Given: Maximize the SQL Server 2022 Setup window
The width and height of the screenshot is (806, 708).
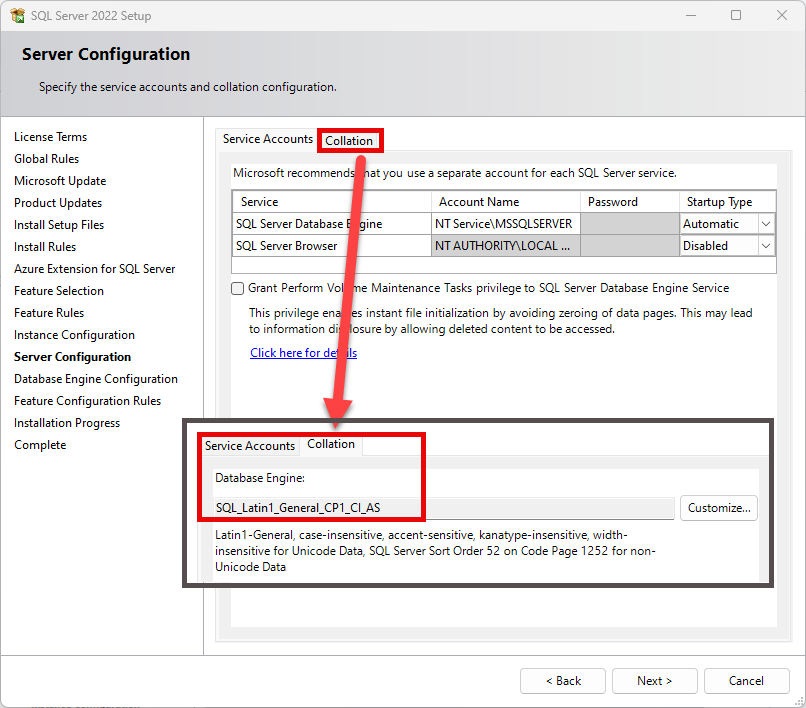Looking at the screenshot, I should (736, 15).
